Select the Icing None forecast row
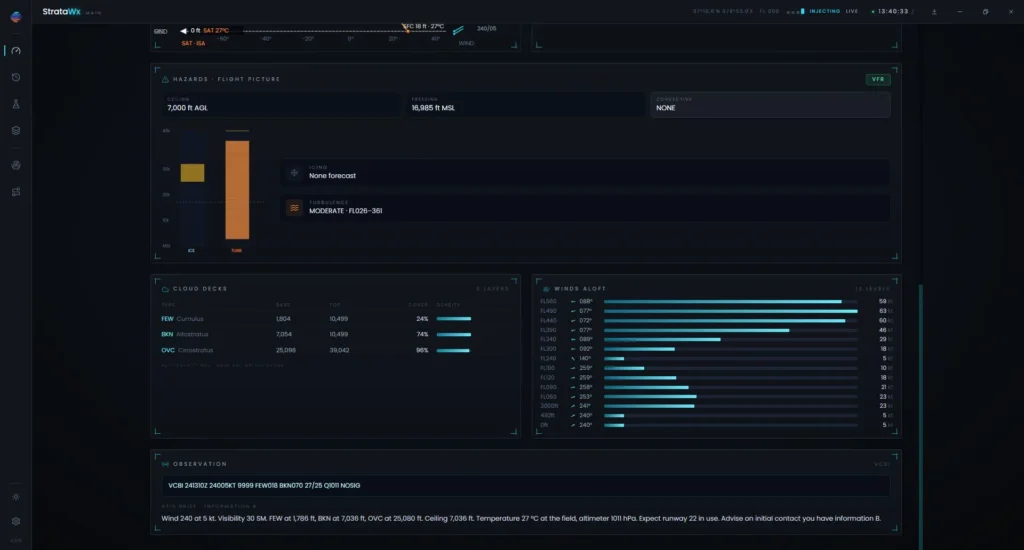Image resolution: width=1024 pixels, height=550 pixels. click(586, 172)
